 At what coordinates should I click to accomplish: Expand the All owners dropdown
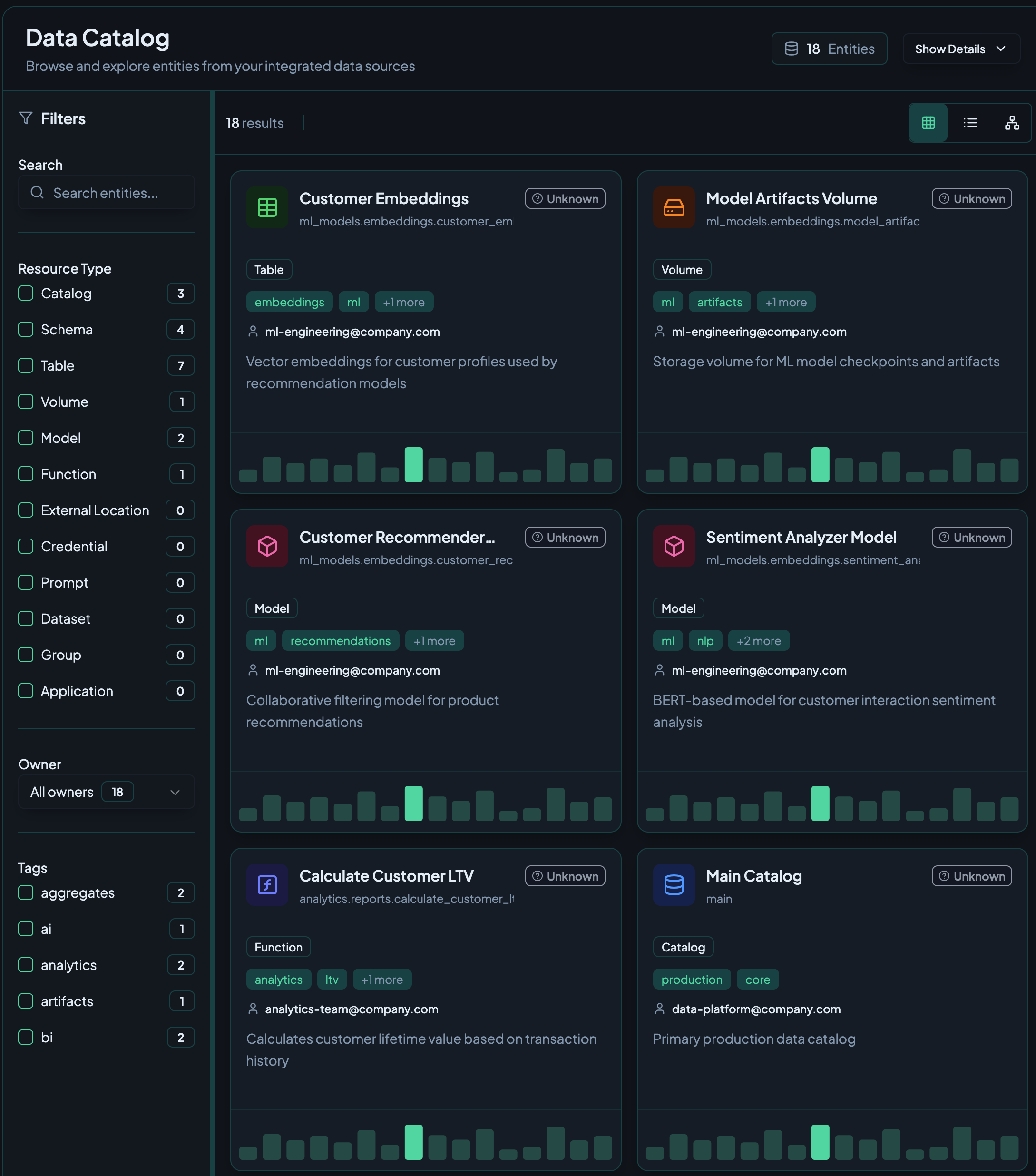107,792
